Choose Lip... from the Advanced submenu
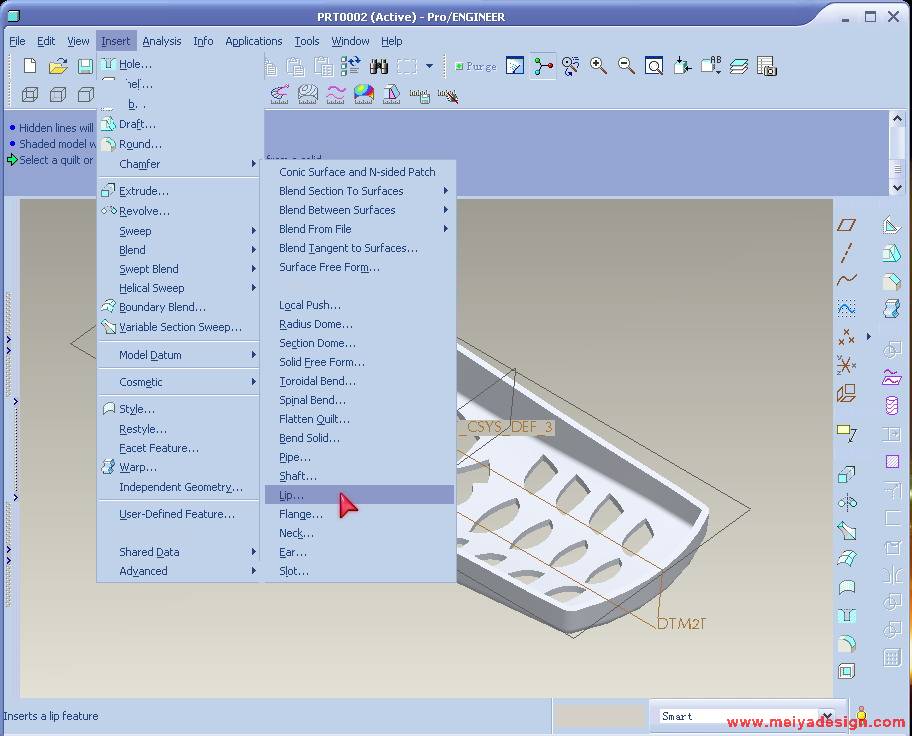This screenshot has width=912, height=736. (x=359, y=495)
